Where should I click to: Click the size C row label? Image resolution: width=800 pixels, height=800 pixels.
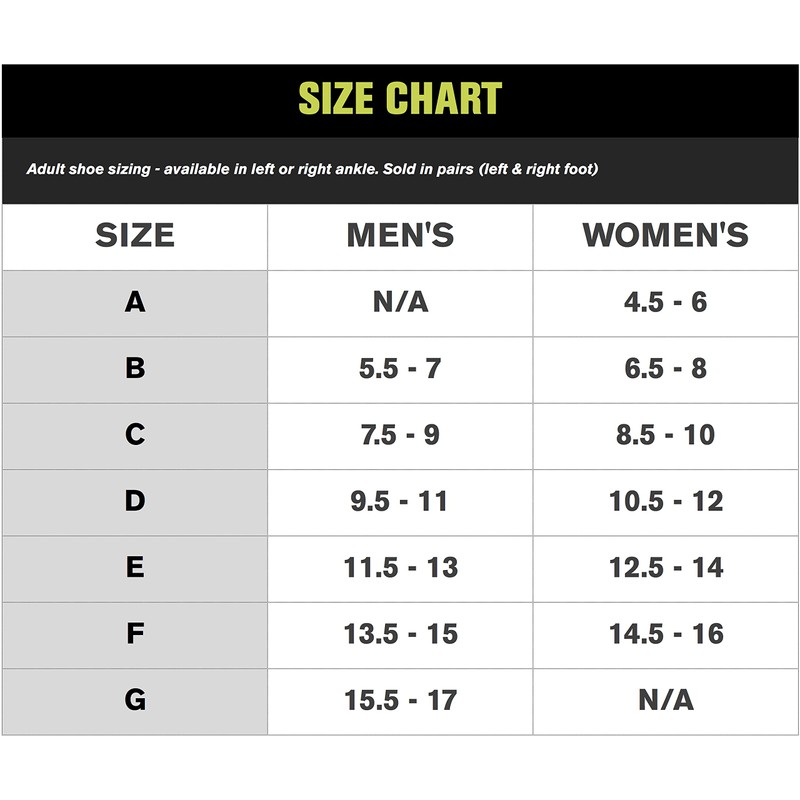135,435
